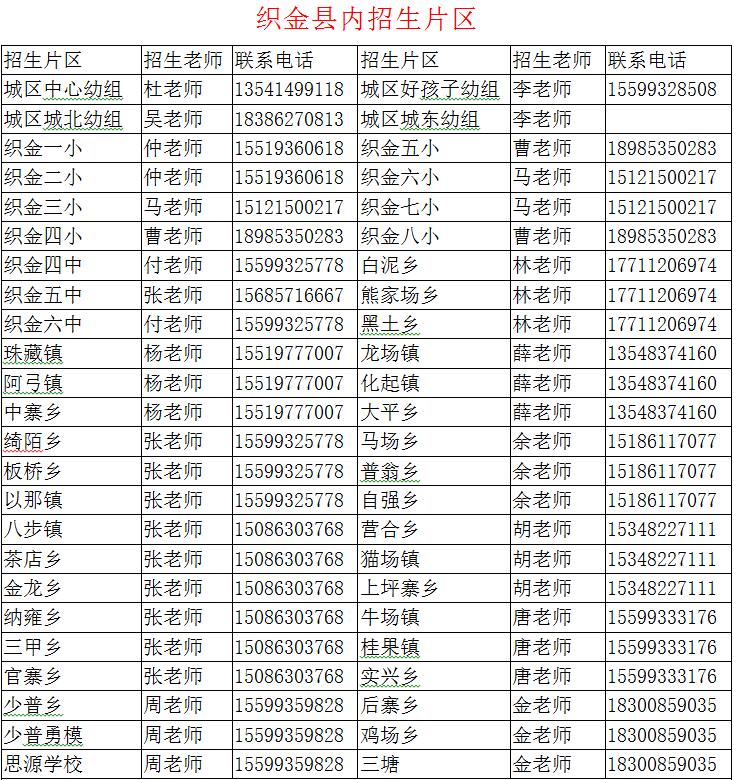Select the 中寨乡 cell
734x780 pixels.
point(72,412)
